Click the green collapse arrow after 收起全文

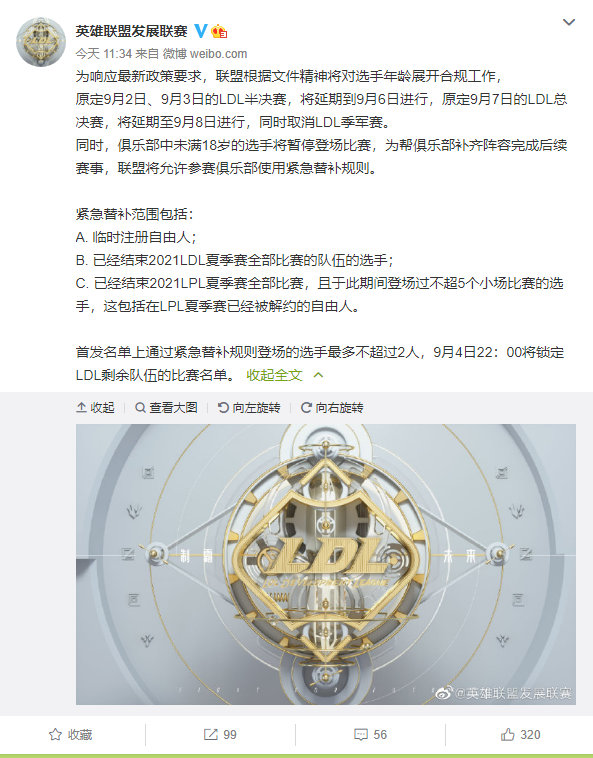click(318, 375)
